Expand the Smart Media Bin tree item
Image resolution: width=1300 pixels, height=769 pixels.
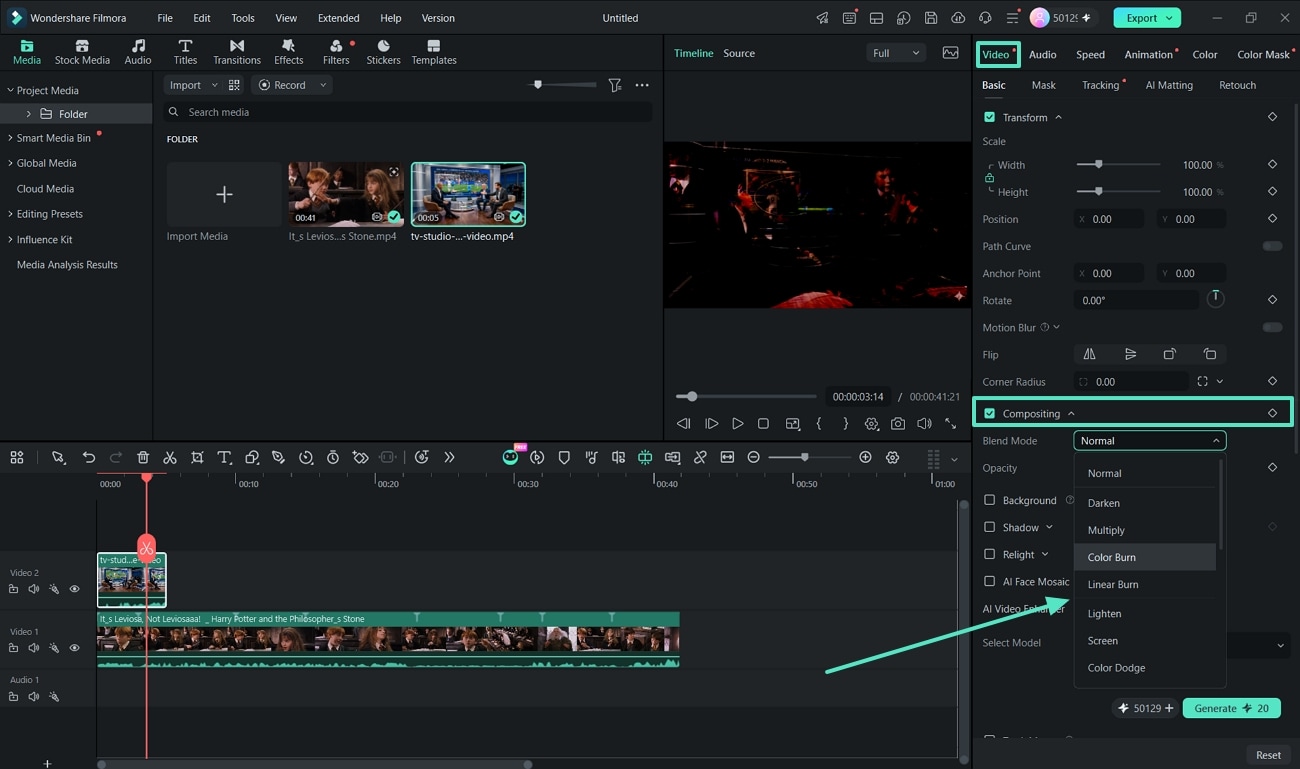[x=10, y=138]
